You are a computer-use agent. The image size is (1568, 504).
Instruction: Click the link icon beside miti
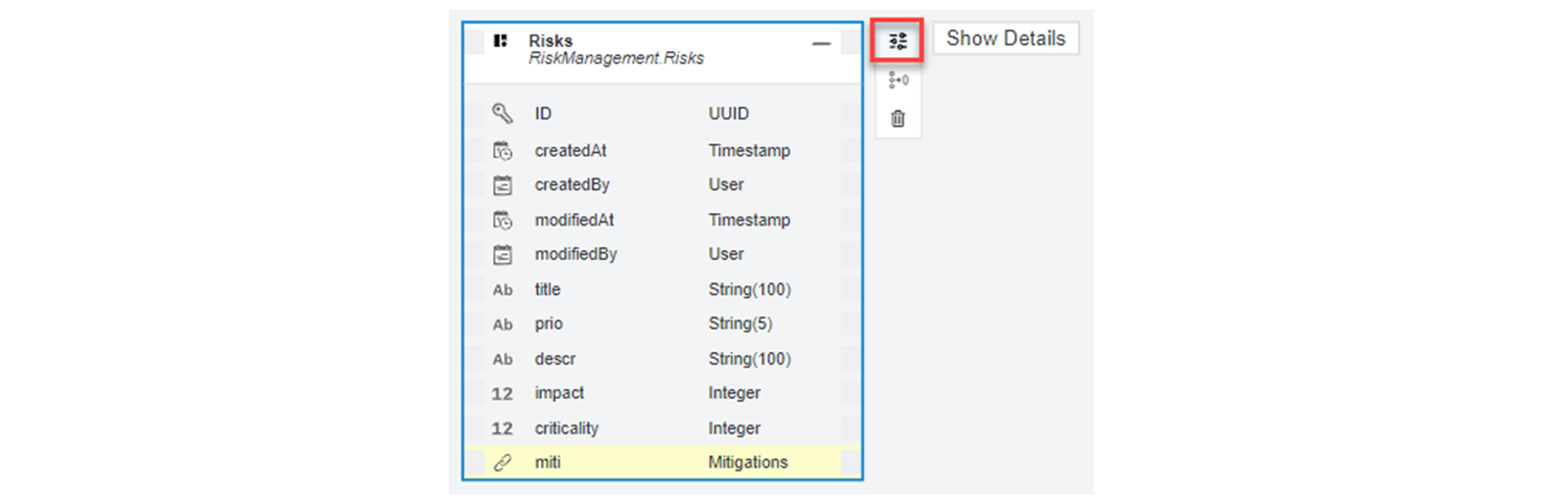click(x=503, y=463)
